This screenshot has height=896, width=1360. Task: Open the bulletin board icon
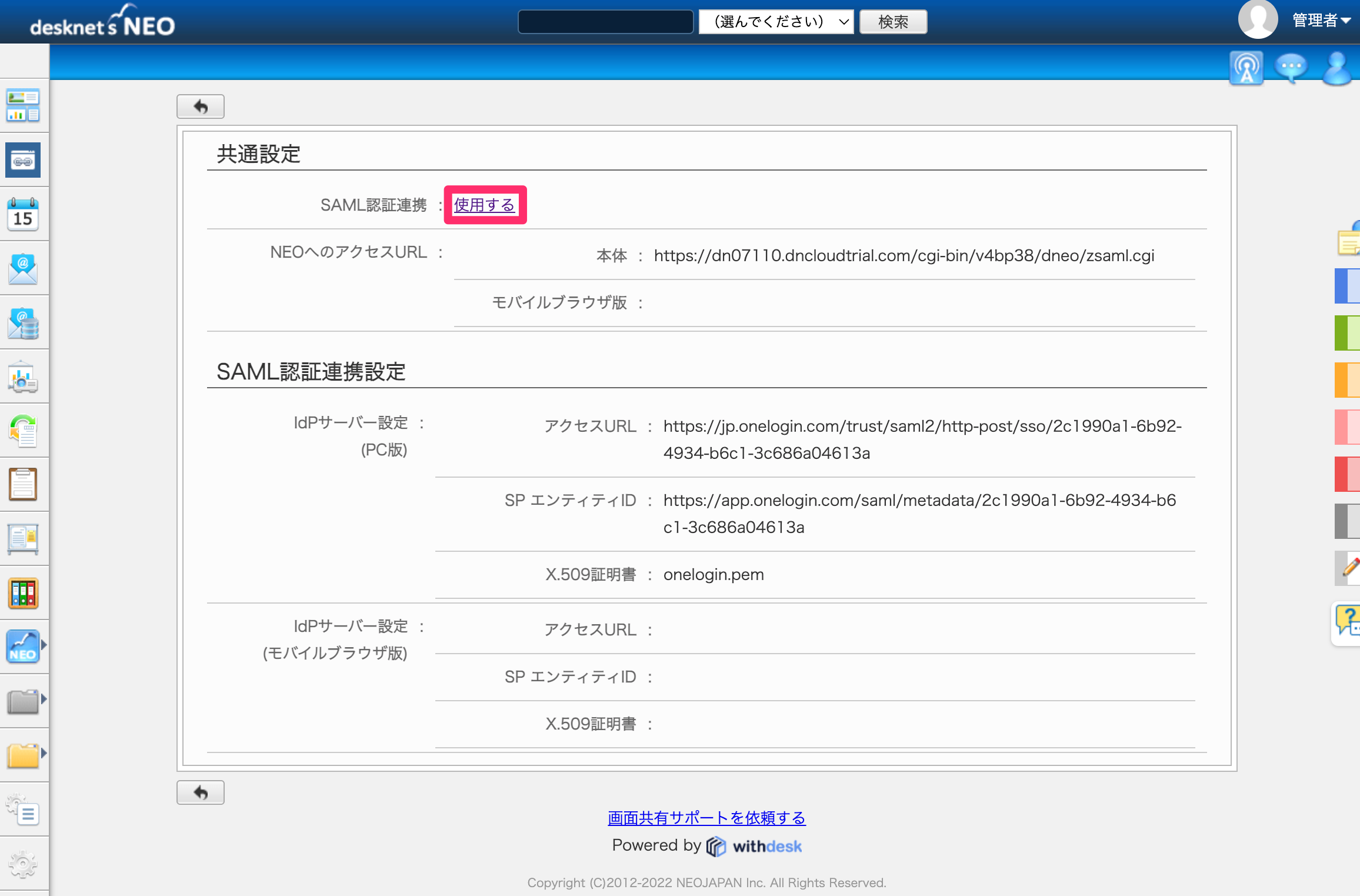[23, 539]
